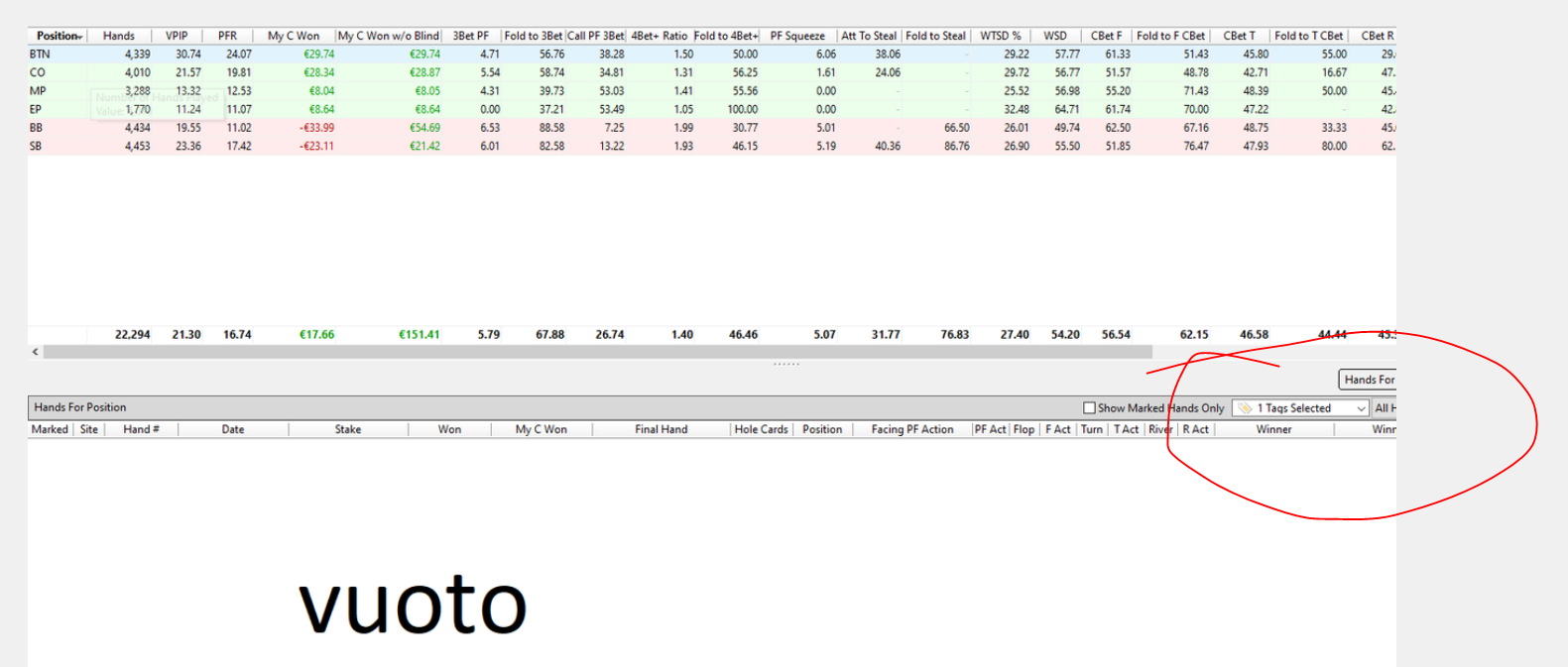Open the All Hands filter next to tags
This screenshot has height=667, width=1568.
(x=1385, y=408)
